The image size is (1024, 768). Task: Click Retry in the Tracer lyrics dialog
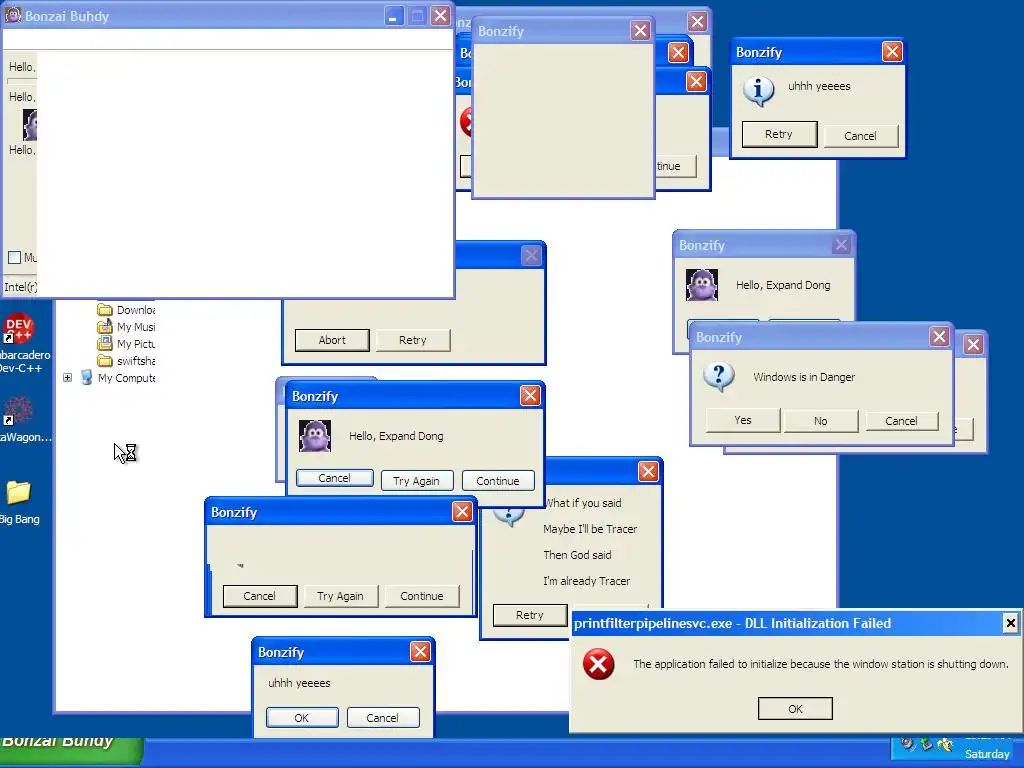point(530,615)
